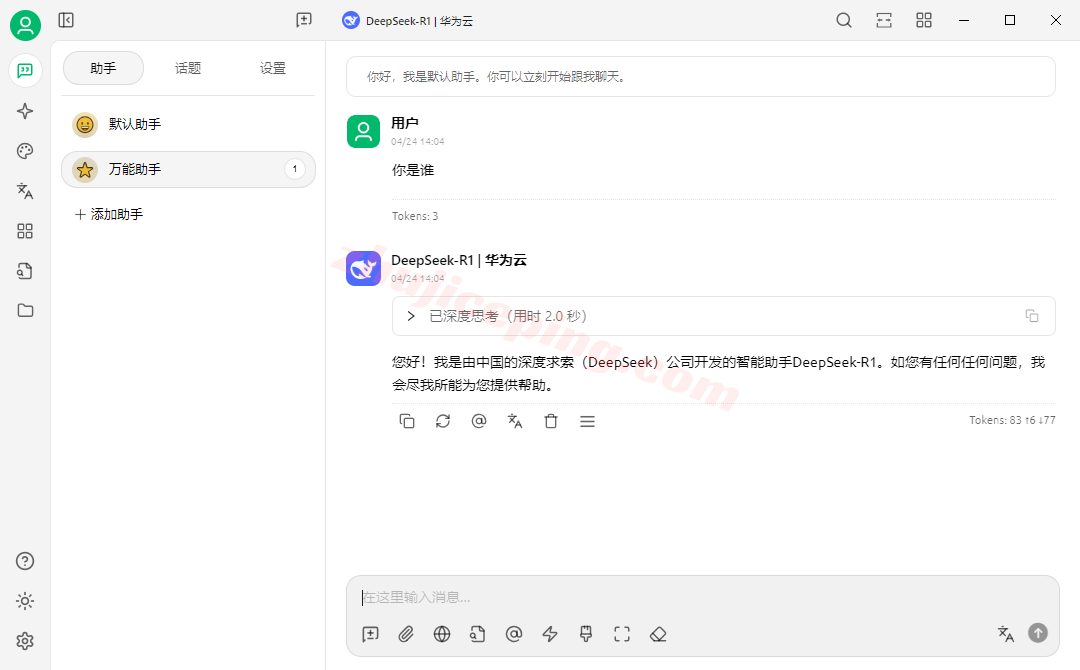Open the user avatar profile

pos(25,25)
